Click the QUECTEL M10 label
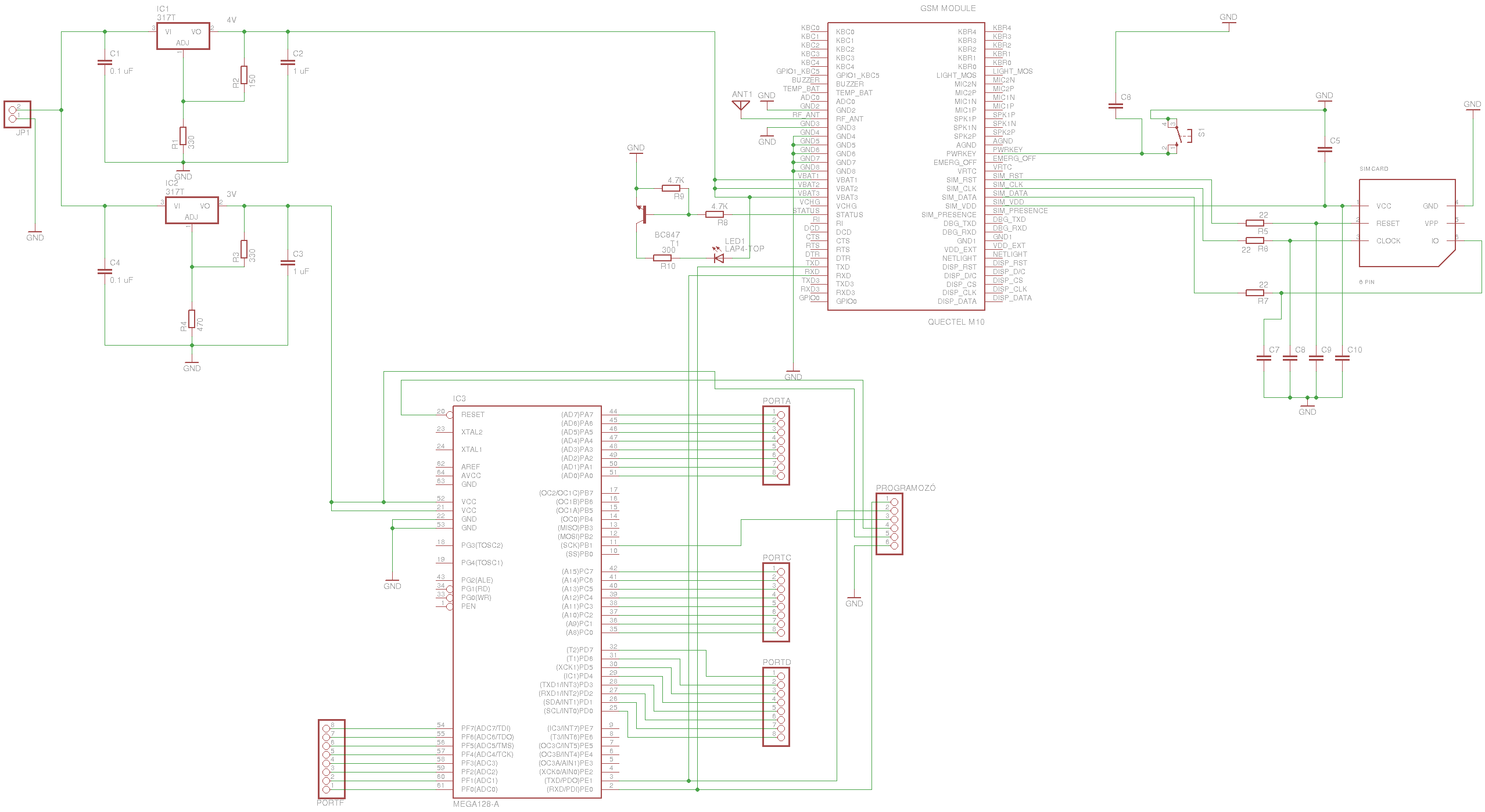1485x812 pixels. 956,322
